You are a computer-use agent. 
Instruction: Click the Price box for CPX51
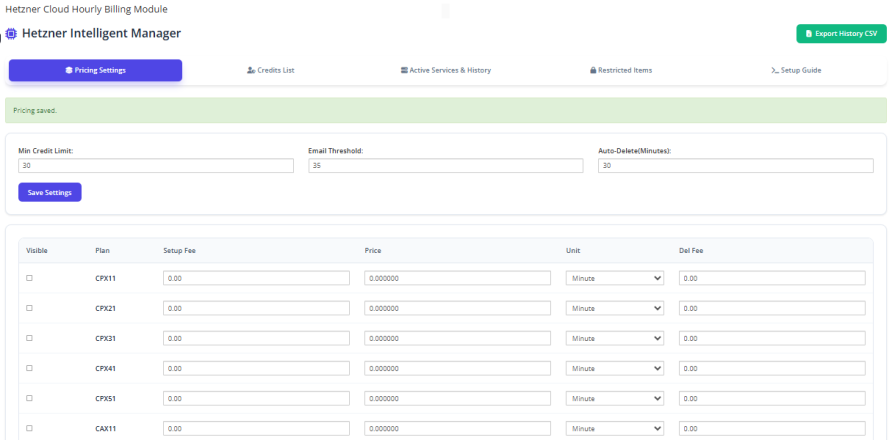click(x=458, y=398)
